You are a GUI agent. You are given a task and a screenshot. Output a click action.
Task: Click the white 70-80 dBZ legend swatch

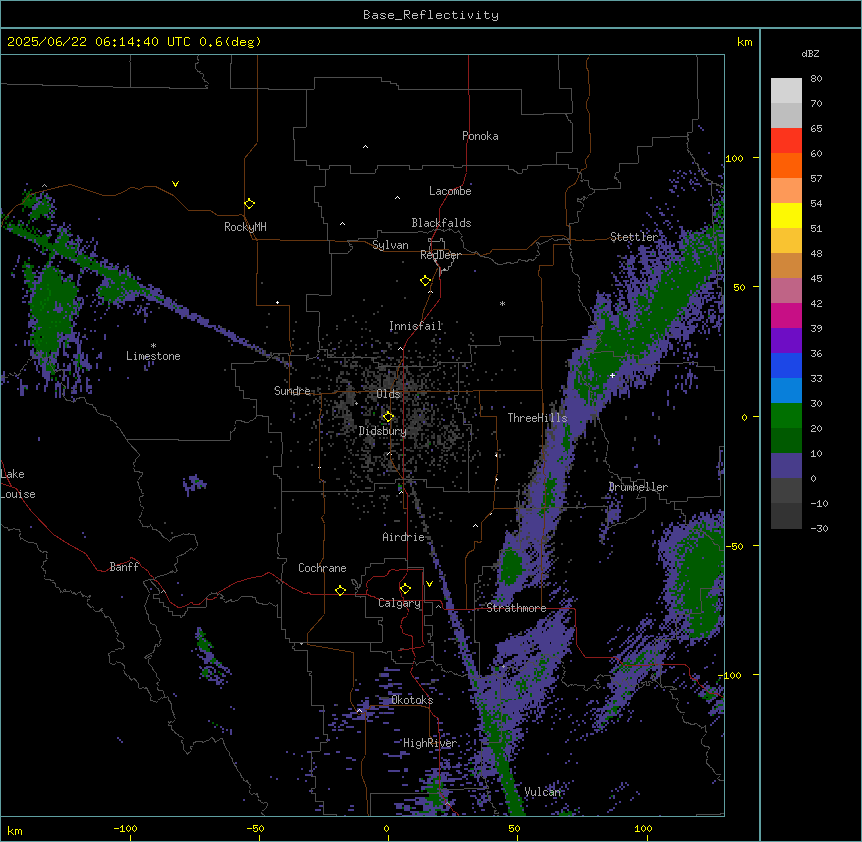pos(786,91)
